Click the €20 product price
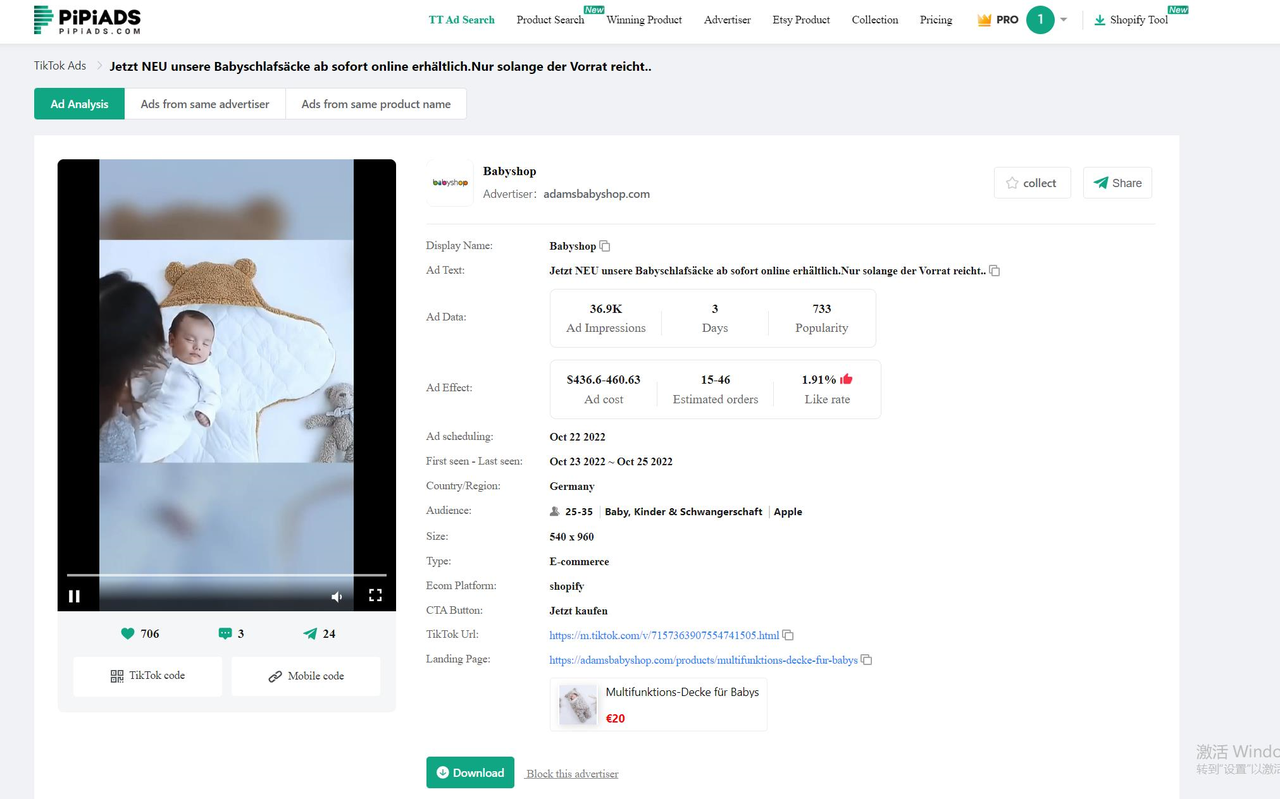 pos(616,718)
